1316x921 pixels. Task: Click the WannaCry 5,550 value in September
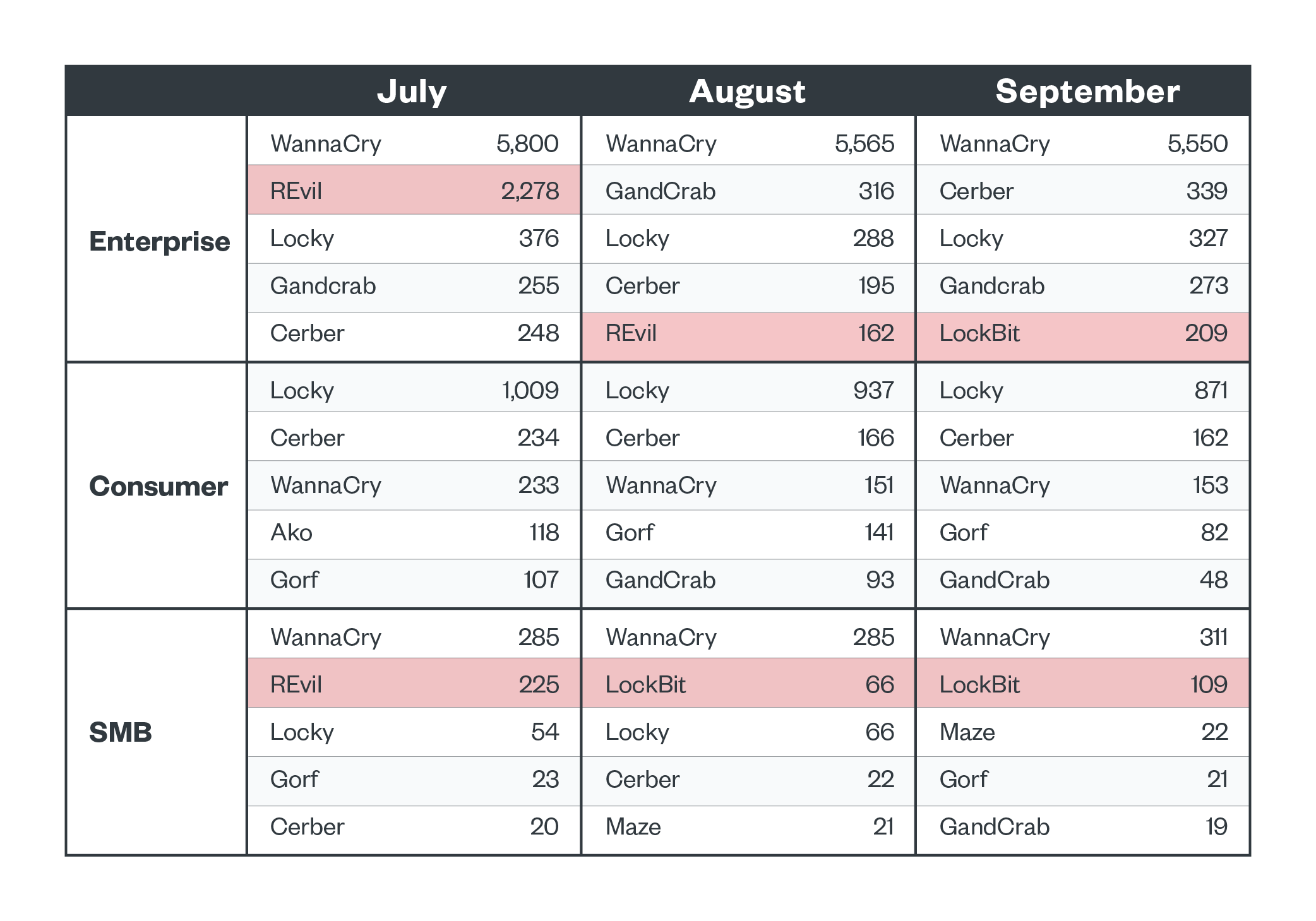(1197, 144)
